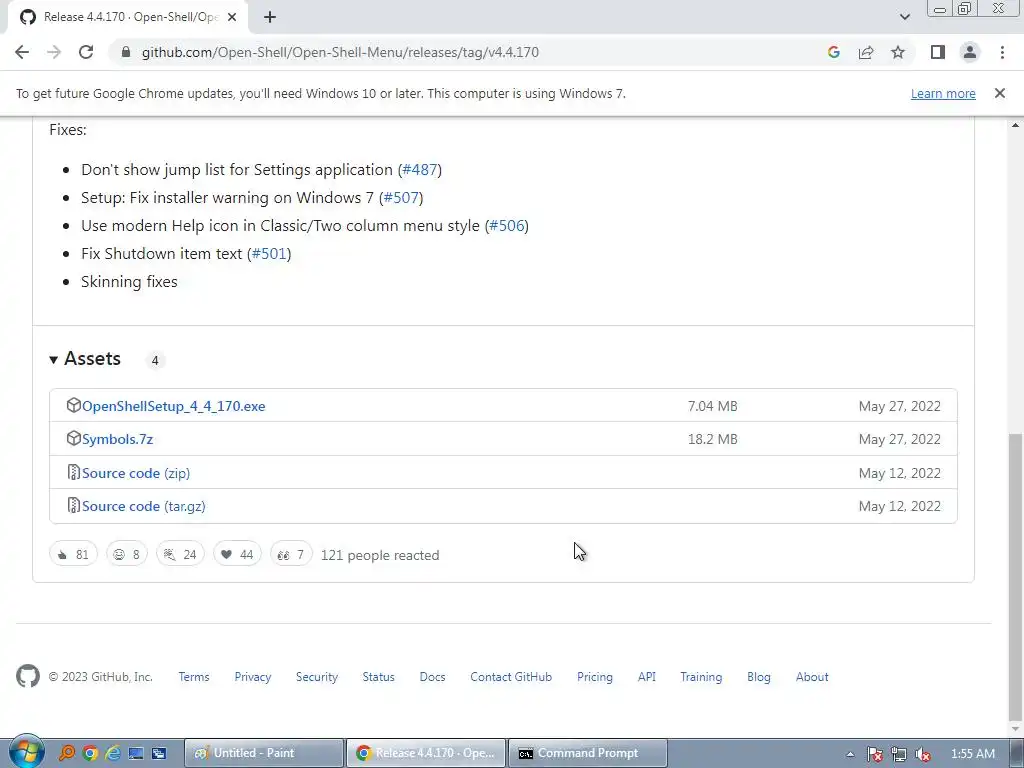Go back to the previous page
This screenshot has width=1024, height=768.
tap(22, 52)
